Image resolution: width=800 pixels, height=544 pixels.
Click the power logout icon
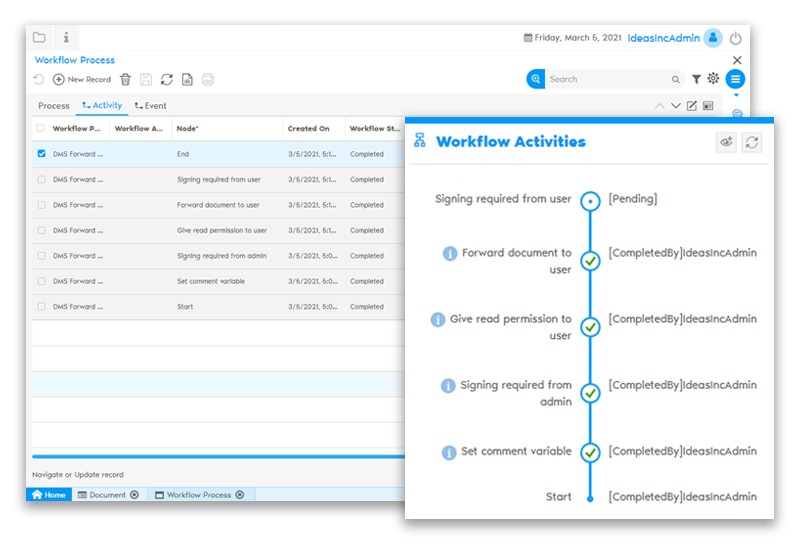click(736, 38)
